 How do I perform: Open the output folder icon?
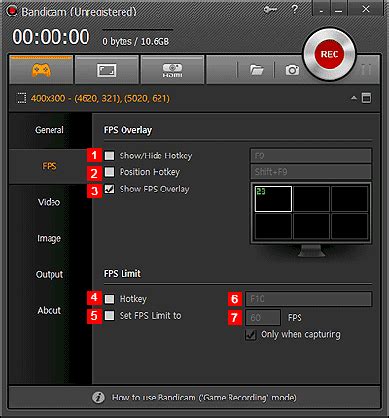click(x=256, y=70)
